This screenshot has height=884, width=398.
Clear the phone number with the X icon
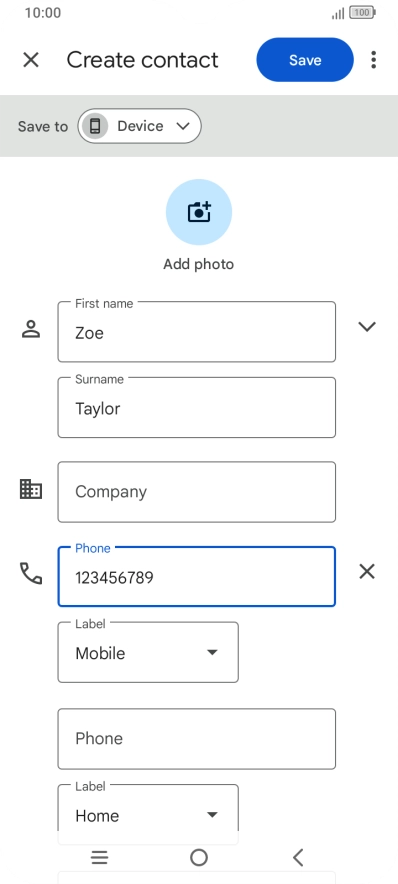coord(367,572)
